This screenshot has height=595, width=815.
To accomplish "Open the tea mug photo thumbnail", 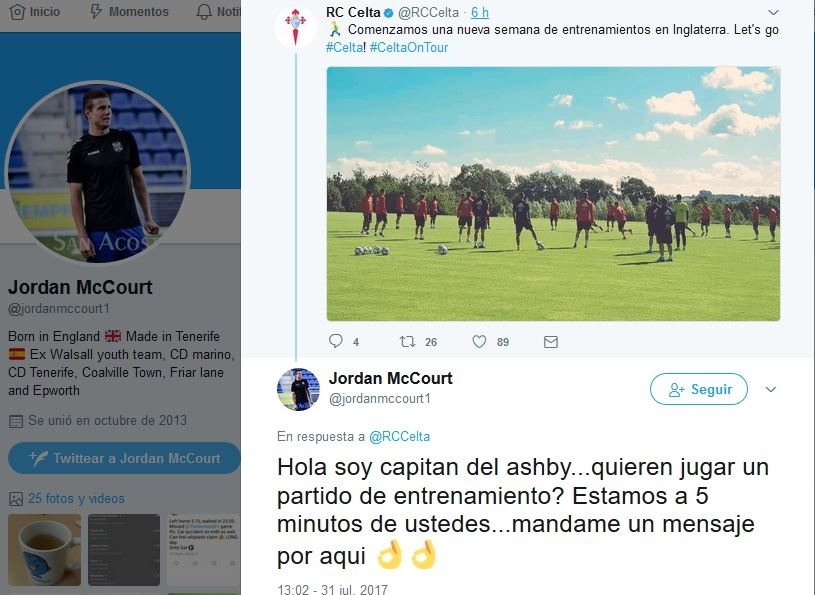I will tap(45, 550).
